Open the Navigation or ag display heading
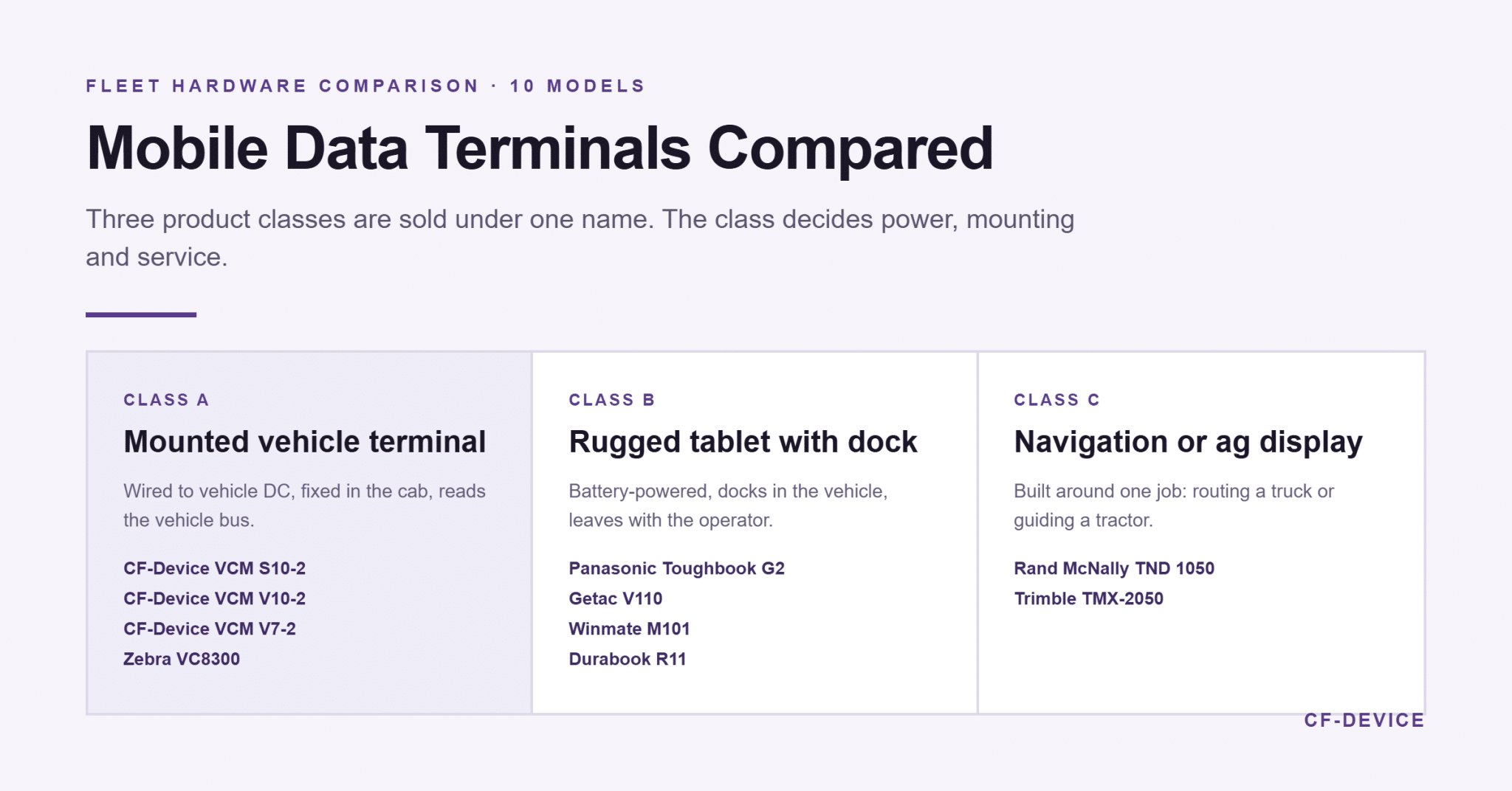1512x791 pixels. coord(1188,442)
